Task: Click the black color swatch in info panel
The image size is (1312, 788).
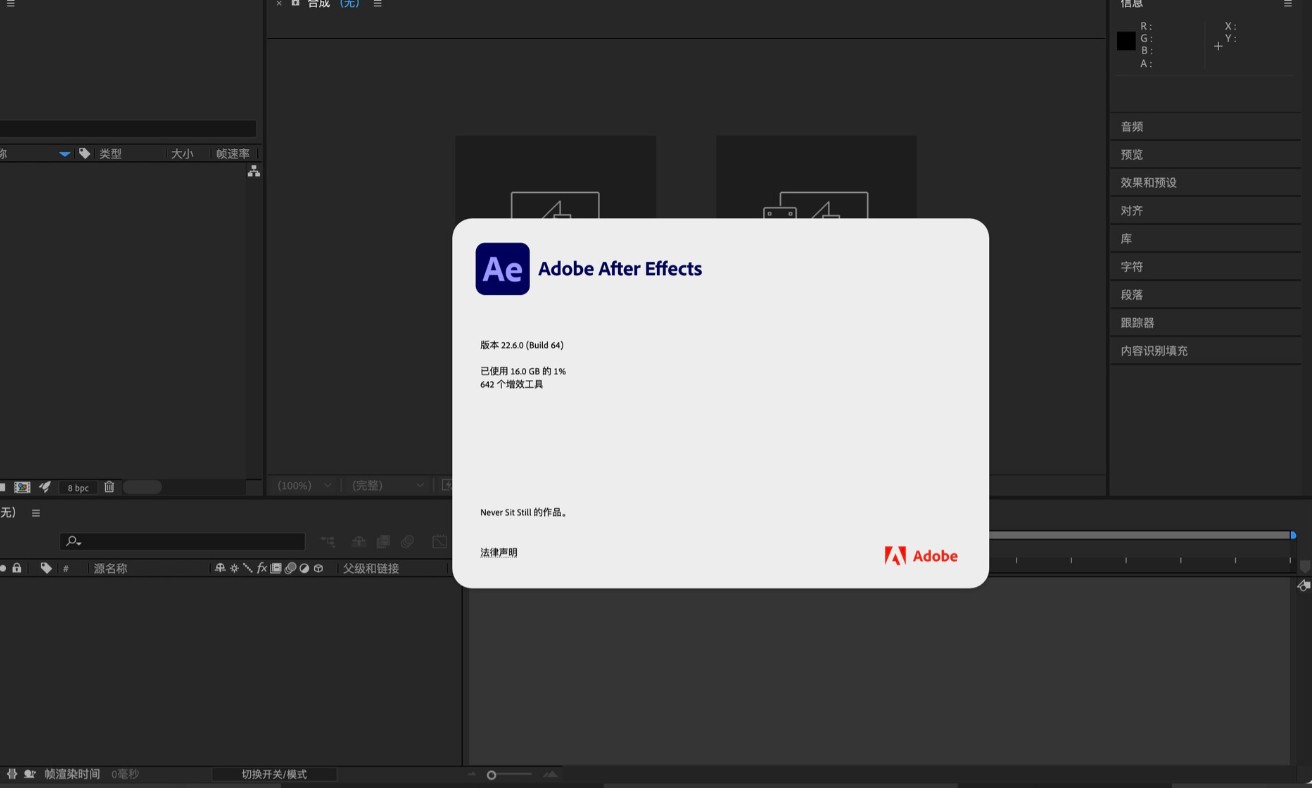Action: click(1126, 41)
